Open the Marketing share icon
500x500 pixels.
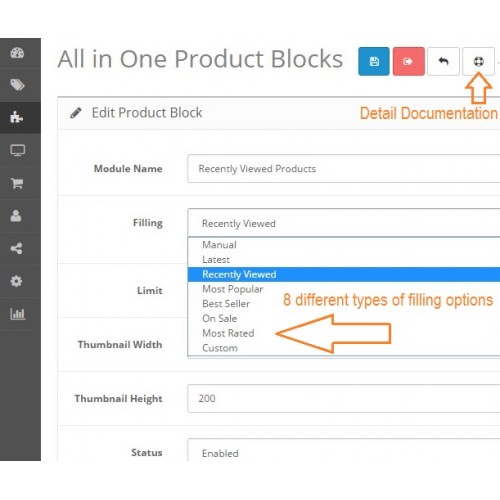pos(16,248)
